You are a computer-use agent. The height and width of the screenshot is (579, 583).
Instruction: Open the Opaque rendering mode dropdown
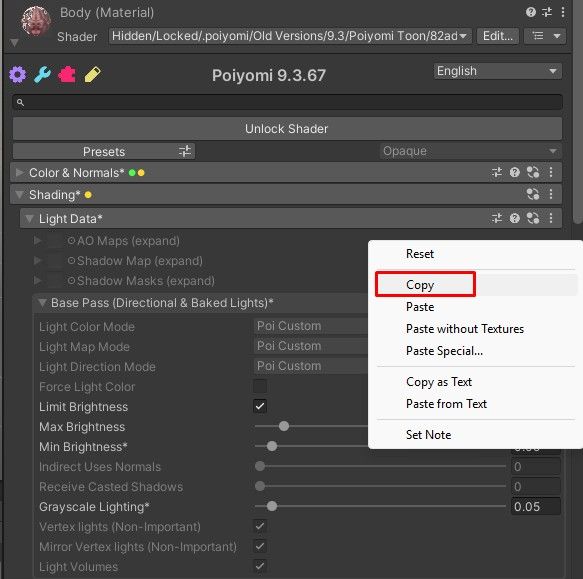click(x=470, y=151)
